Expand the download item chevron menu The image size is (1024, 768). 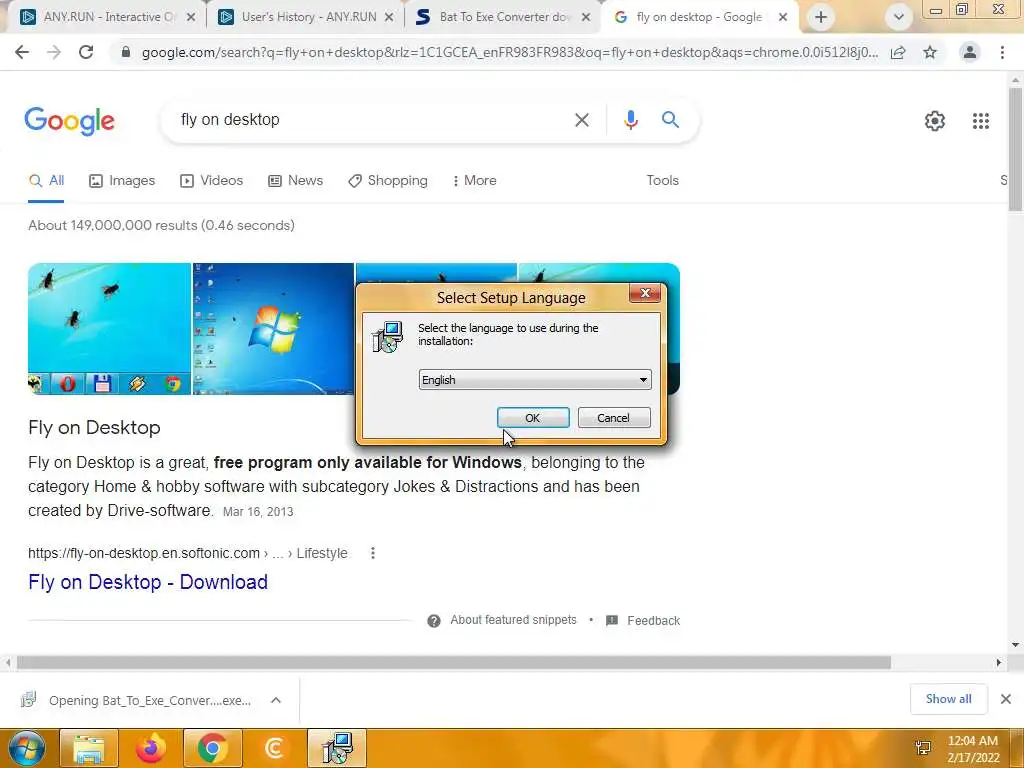[276, 700]
